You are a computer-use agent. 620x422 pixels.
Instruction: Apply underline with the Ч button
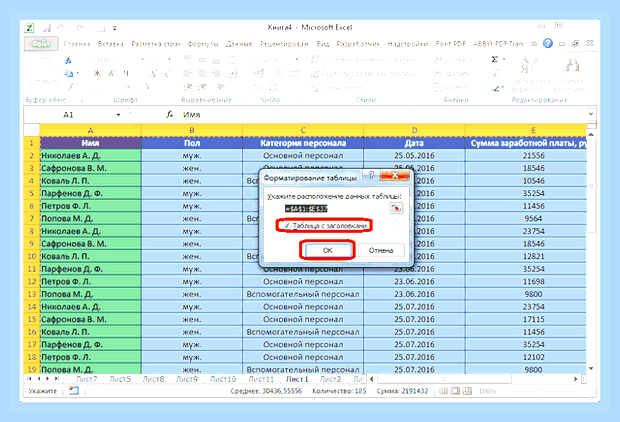tap(126, 73)
